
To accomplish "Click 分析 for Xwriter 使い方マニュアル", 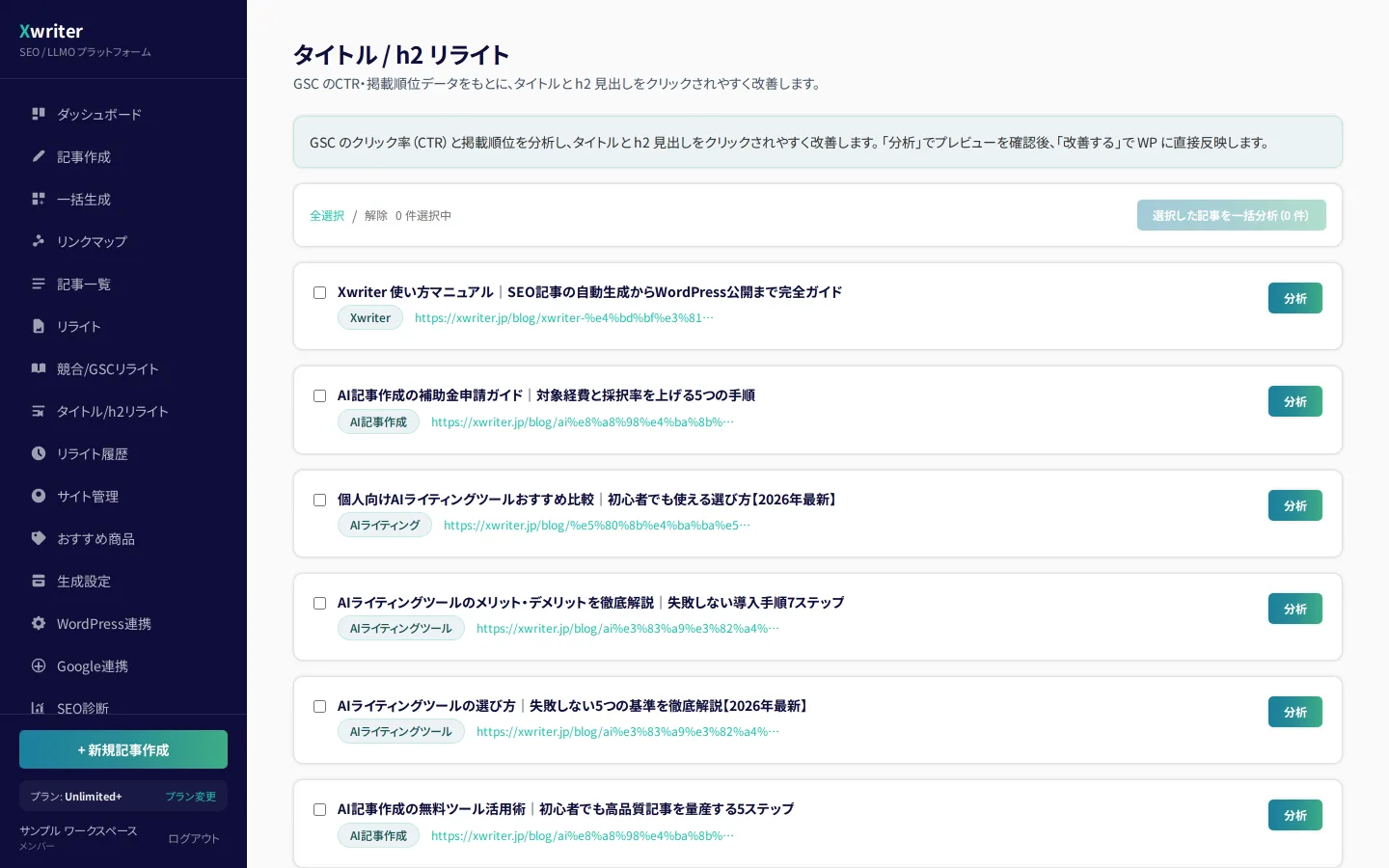I will pos(1295,298).
